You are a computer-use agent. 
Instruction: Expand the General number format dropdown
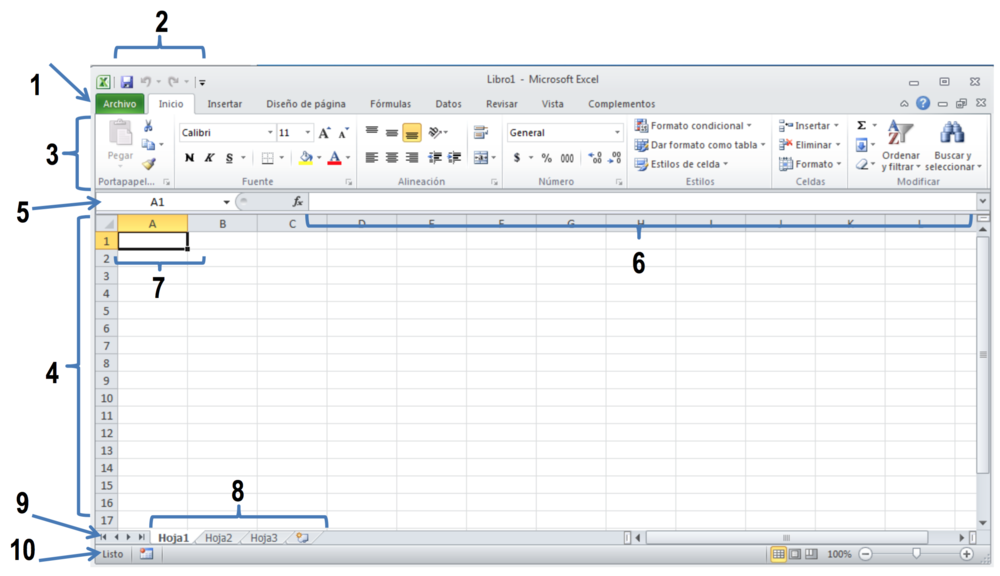point(617,133)
